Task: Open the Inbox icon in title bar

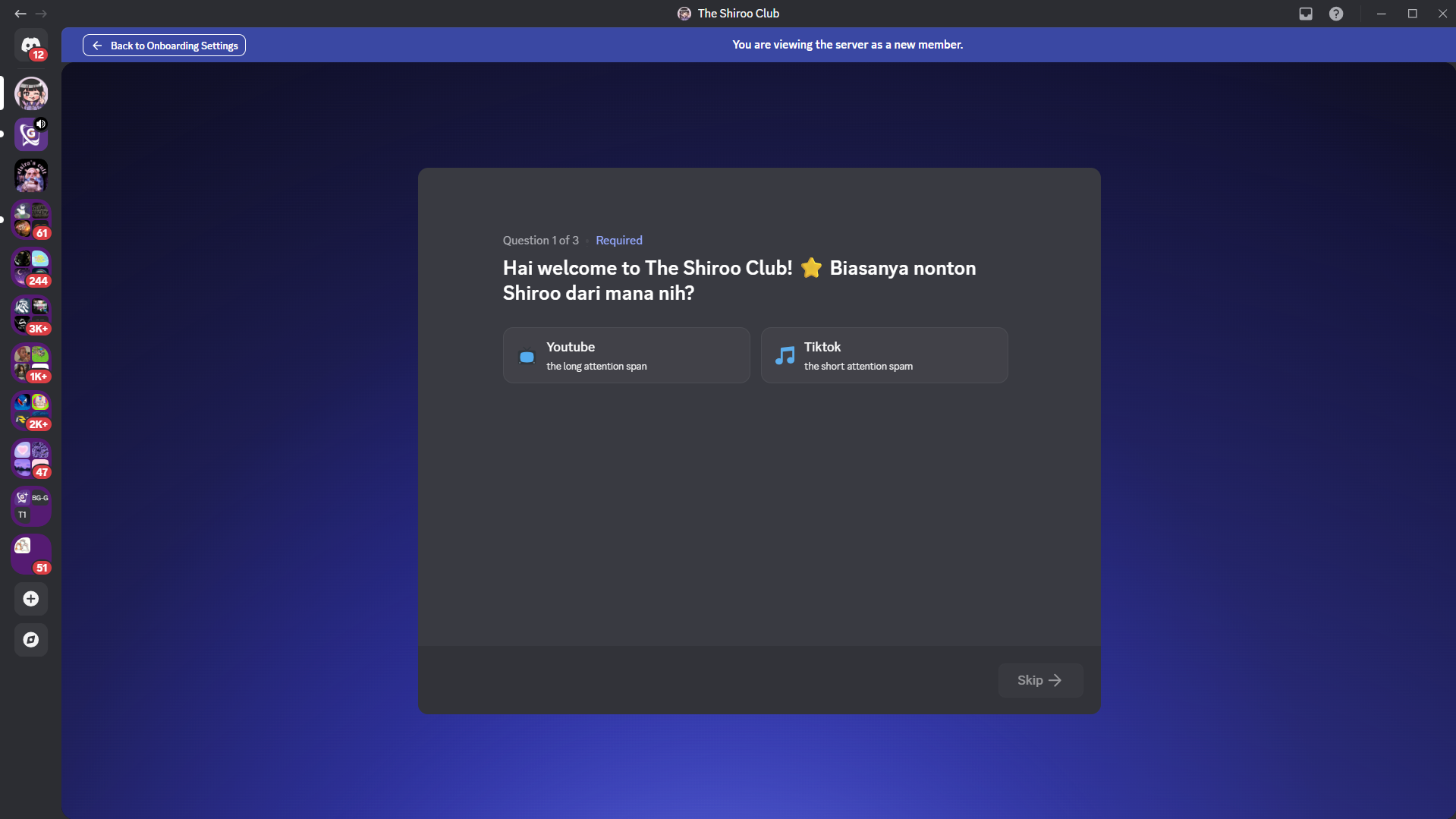Action: 1306,14
